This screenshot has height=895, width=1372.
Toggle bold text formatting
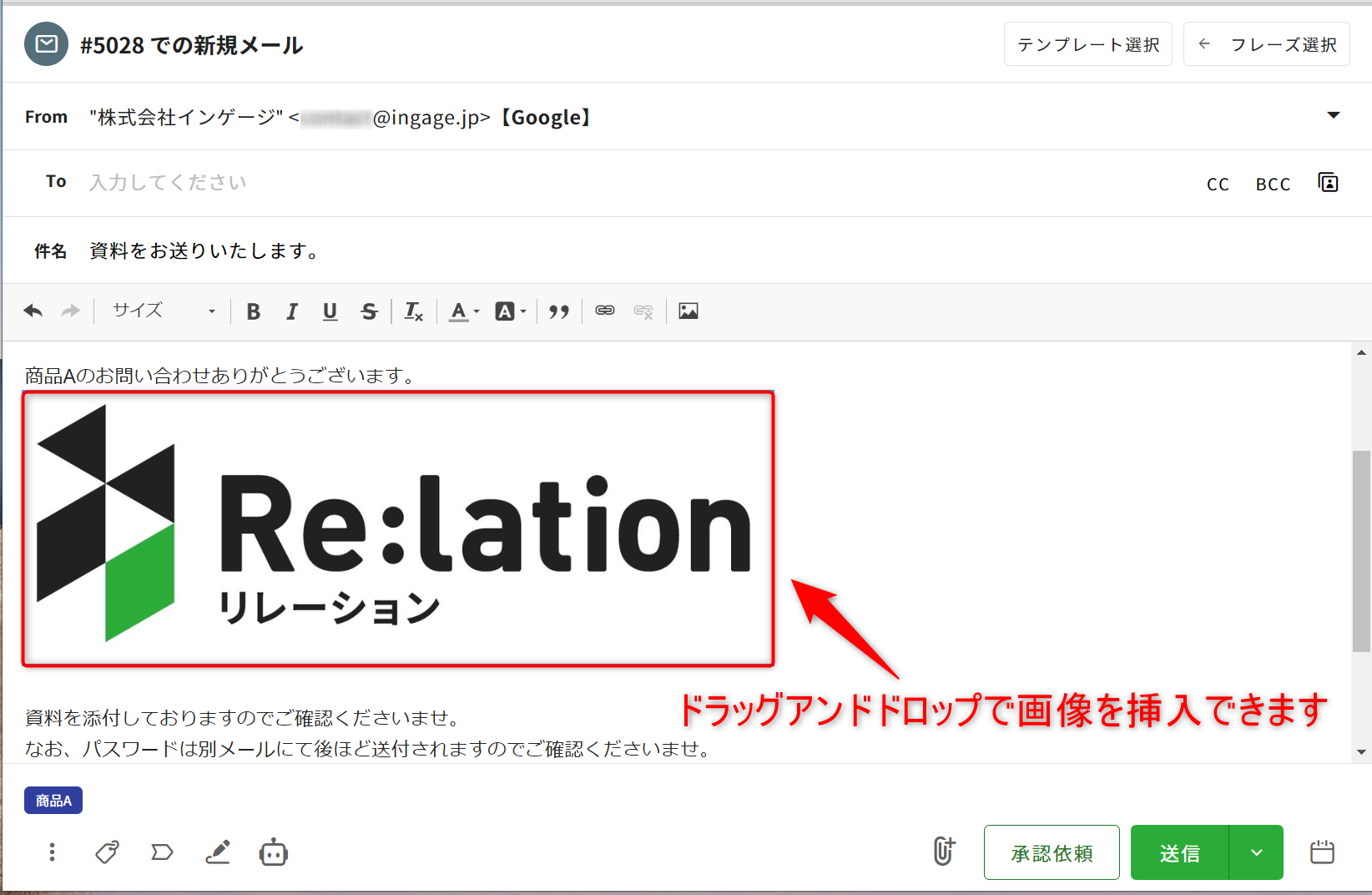pos(254,311)
